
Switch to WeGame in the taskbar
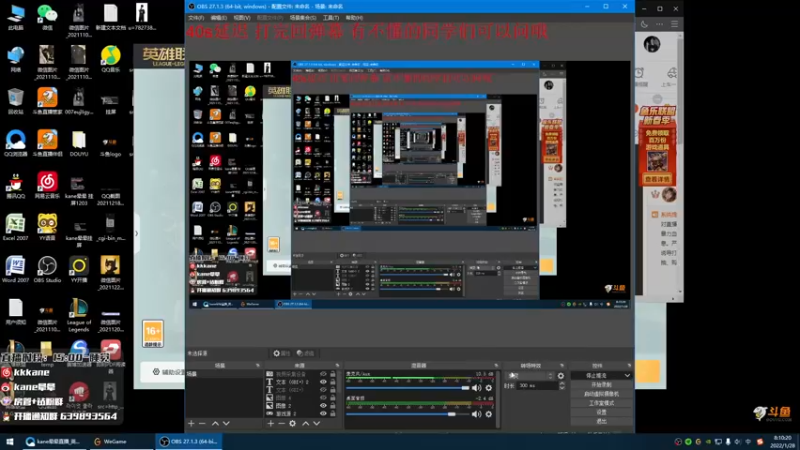tap(120, 442)
